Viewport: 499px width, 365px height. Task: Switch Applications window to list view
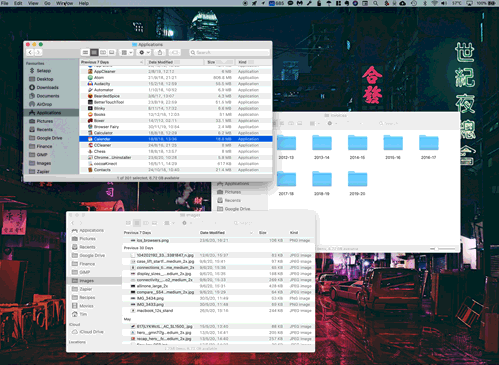94,52
